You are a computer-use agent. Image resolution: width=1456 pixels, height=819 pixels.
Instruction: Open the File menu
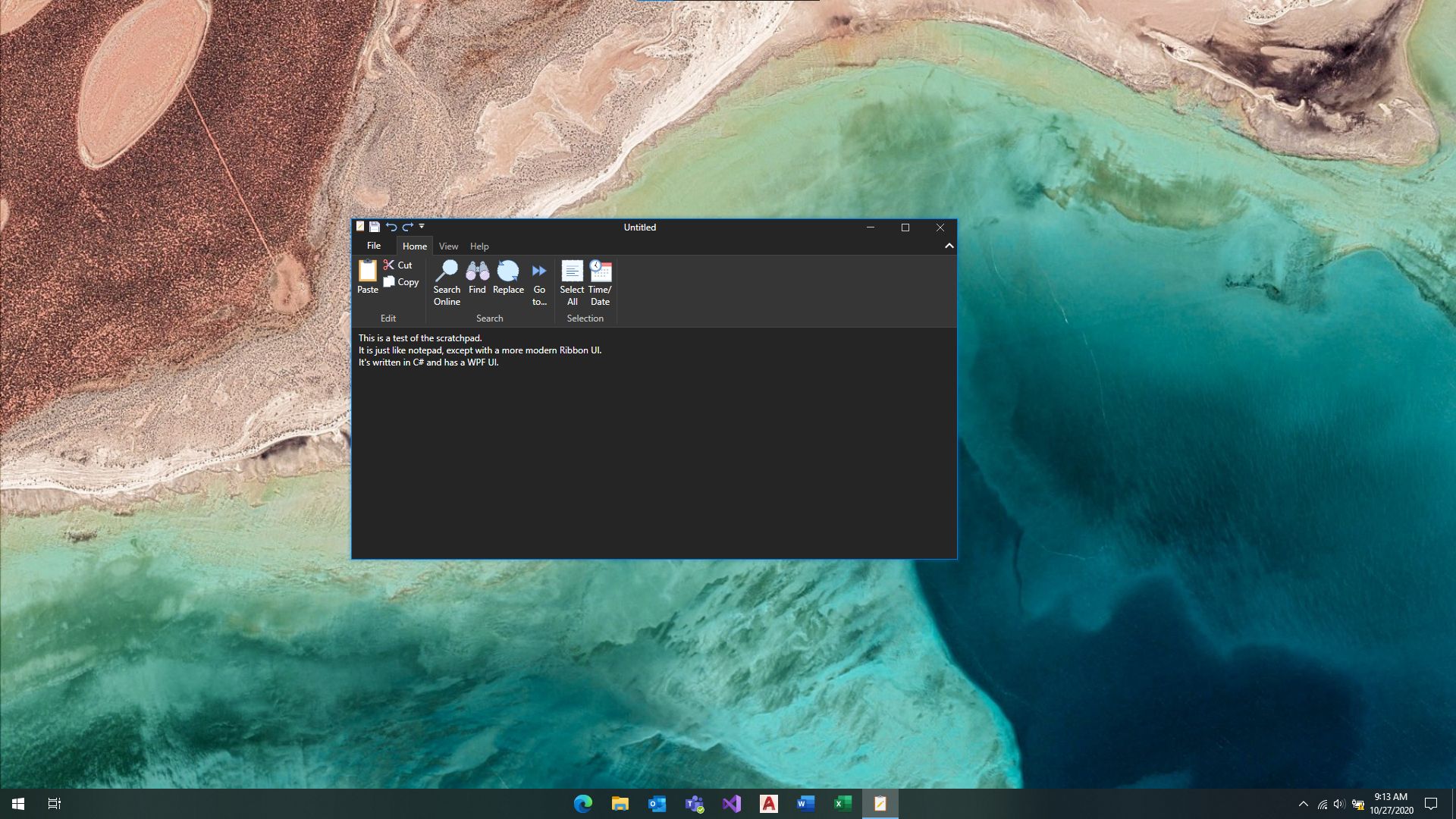(373, 246)
